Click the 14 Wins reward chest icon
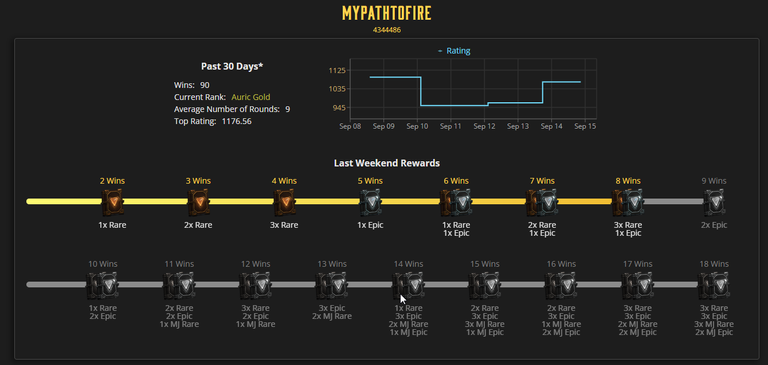The image size is (768, 365). (x=408, y=285)
